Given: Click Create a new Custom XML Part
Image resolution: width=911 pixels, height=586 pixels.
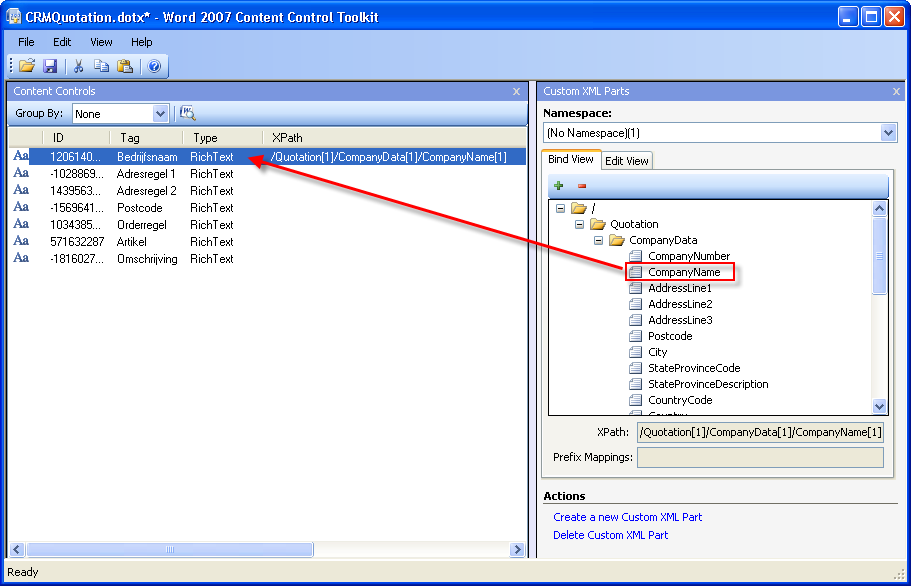Looking at the screenshot, I should coord(627,517).
